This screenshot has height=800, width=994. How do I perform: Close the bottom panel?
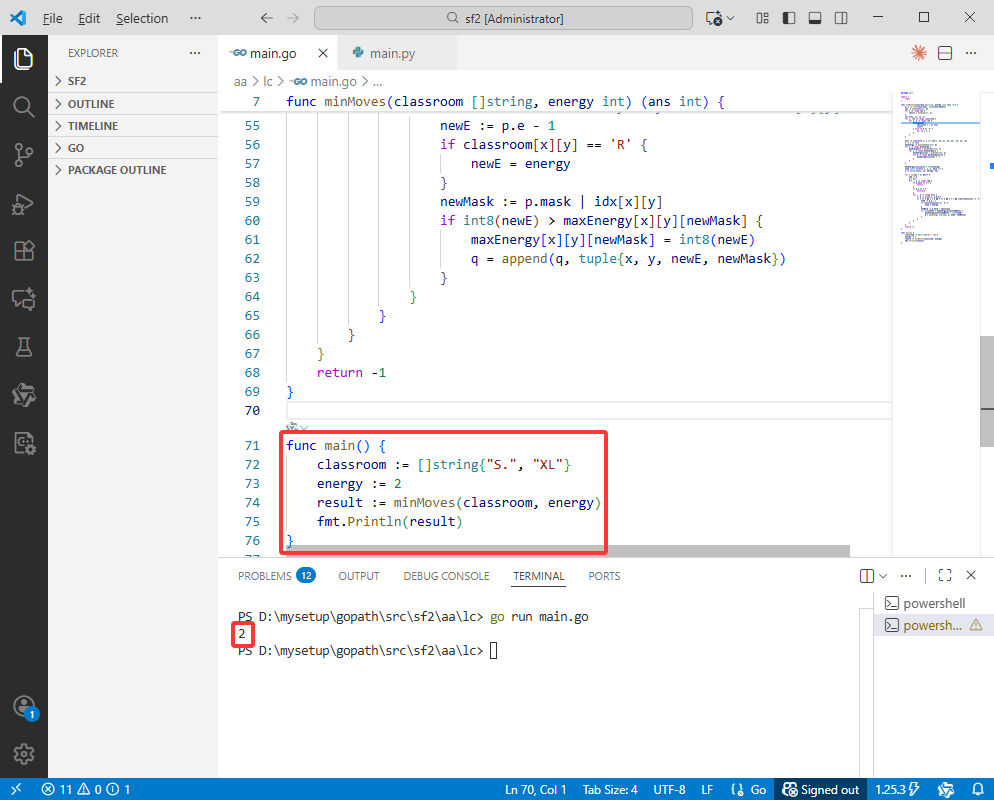[971, 576]
